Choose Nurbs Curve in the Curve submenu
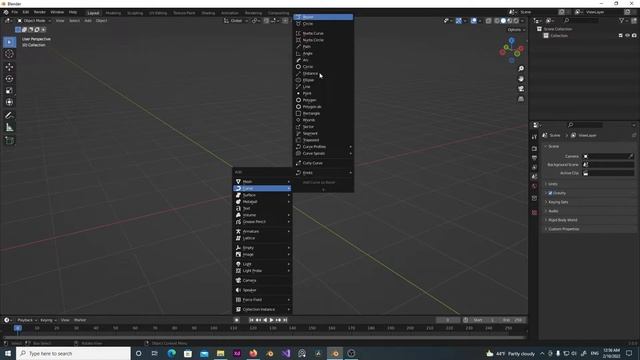The image size is (640, 360). (x=323, y=33)
